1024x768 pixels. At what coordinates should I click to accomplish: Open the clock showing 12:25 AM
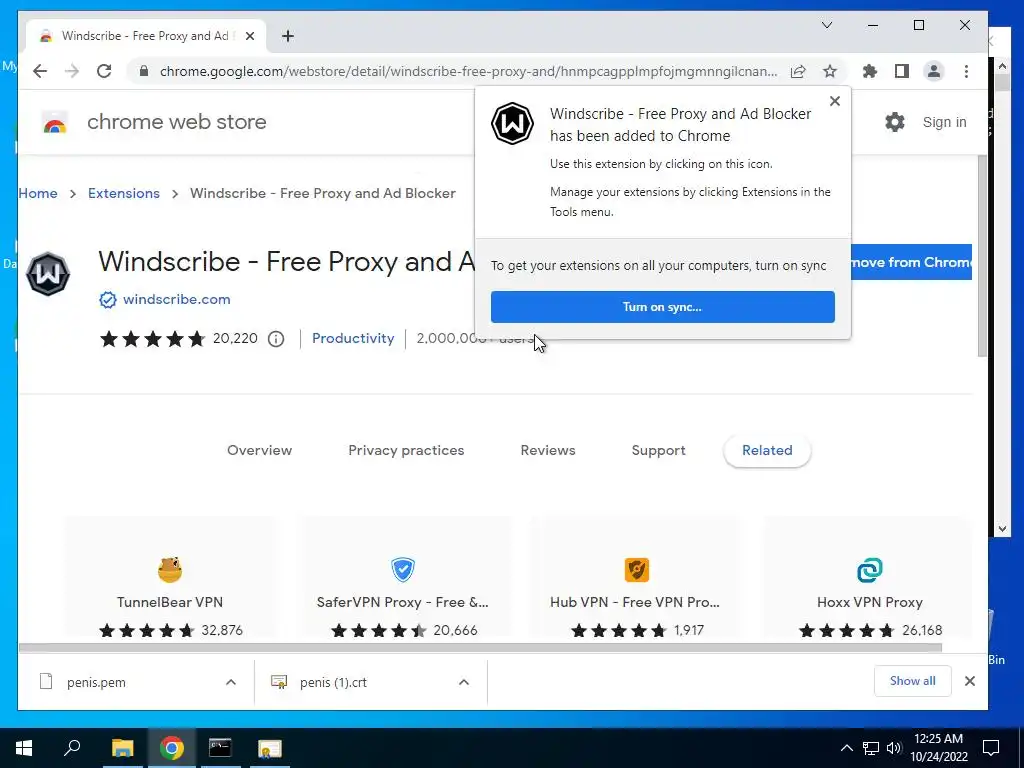[938, 748]
